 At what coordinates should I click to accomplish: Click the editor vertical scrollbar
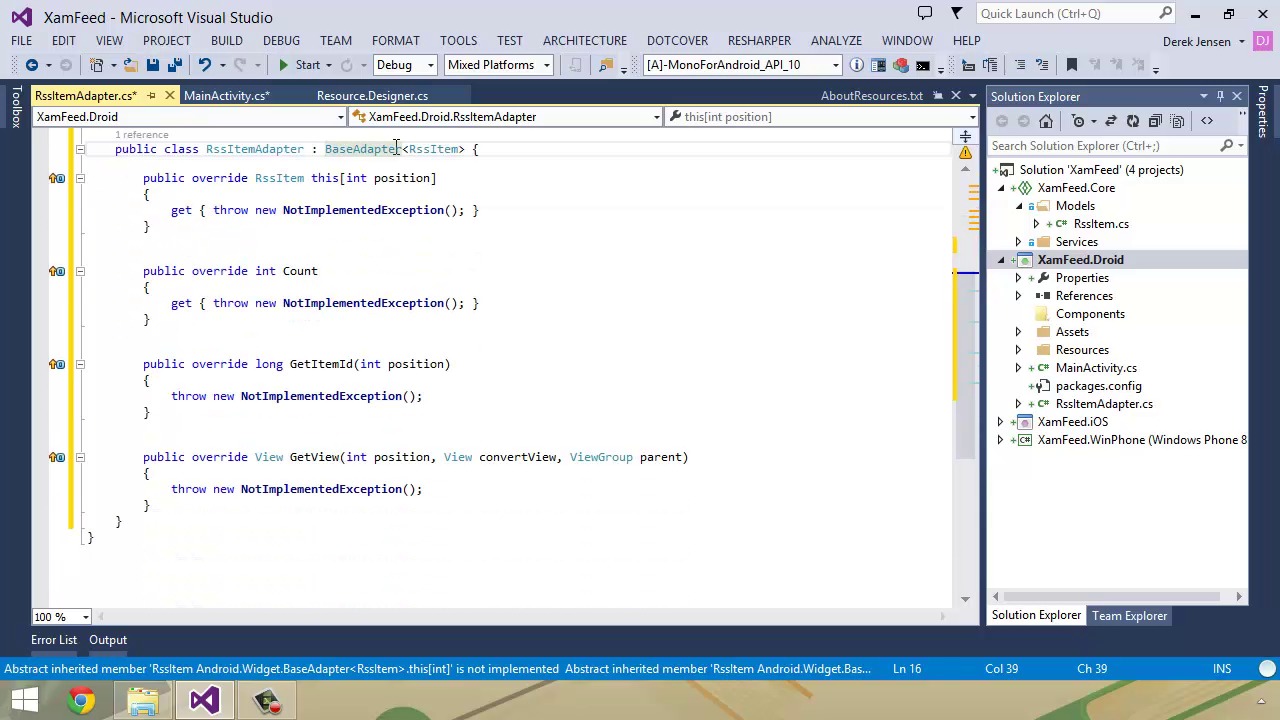pyautogui.click(x=965, y=366)
